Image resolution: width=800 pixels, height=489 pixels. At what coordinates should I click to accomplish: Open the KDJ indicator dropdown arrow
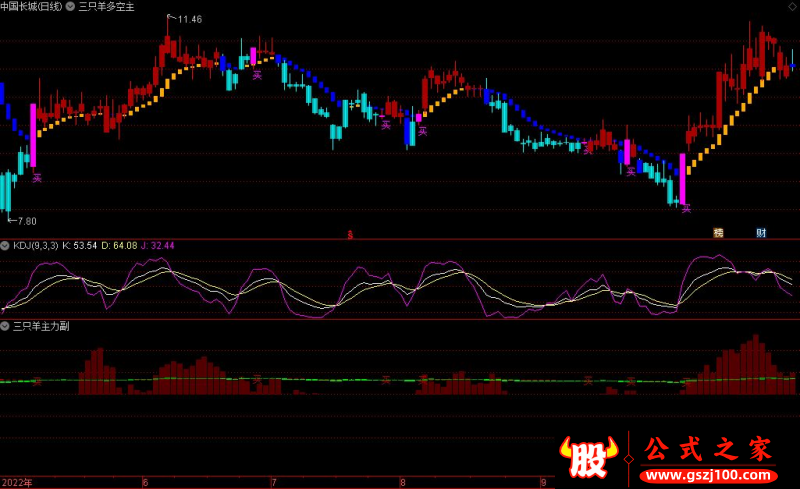click(x=5, y=246)
